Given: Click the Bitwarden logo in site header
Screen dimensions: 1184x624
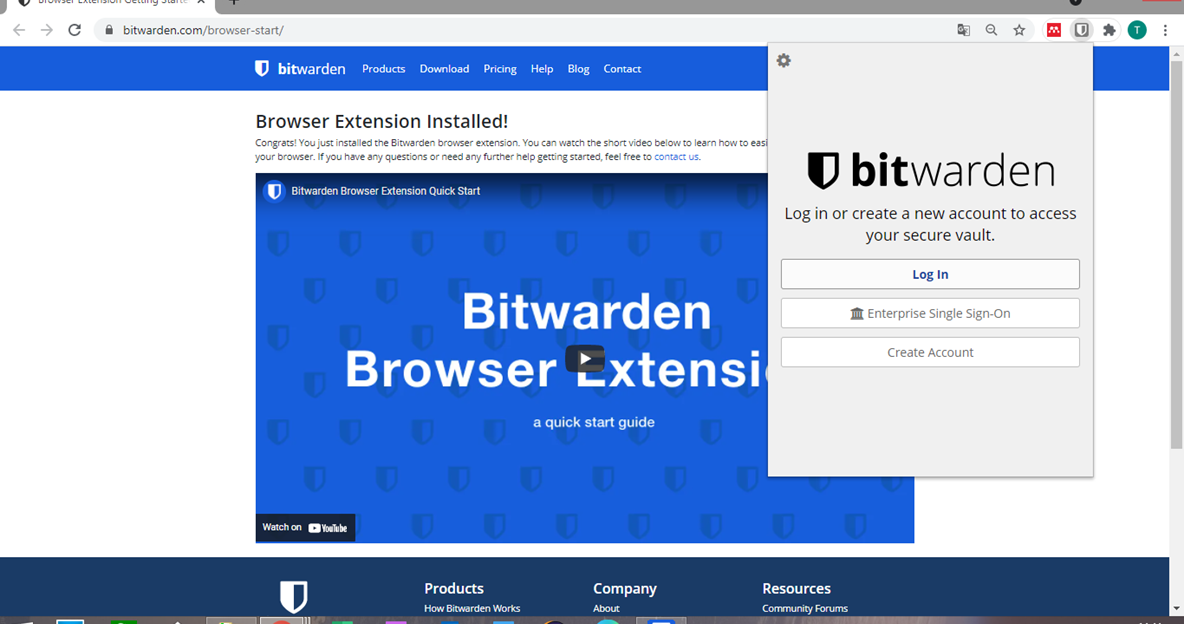Looking at the screenshot, I should (300, 69).
